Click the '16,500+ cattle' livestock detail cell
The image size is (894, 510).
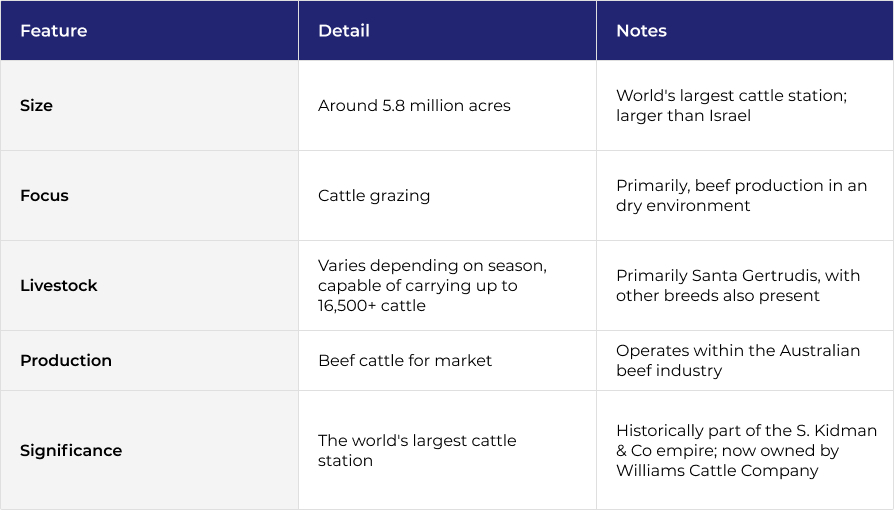372,306
